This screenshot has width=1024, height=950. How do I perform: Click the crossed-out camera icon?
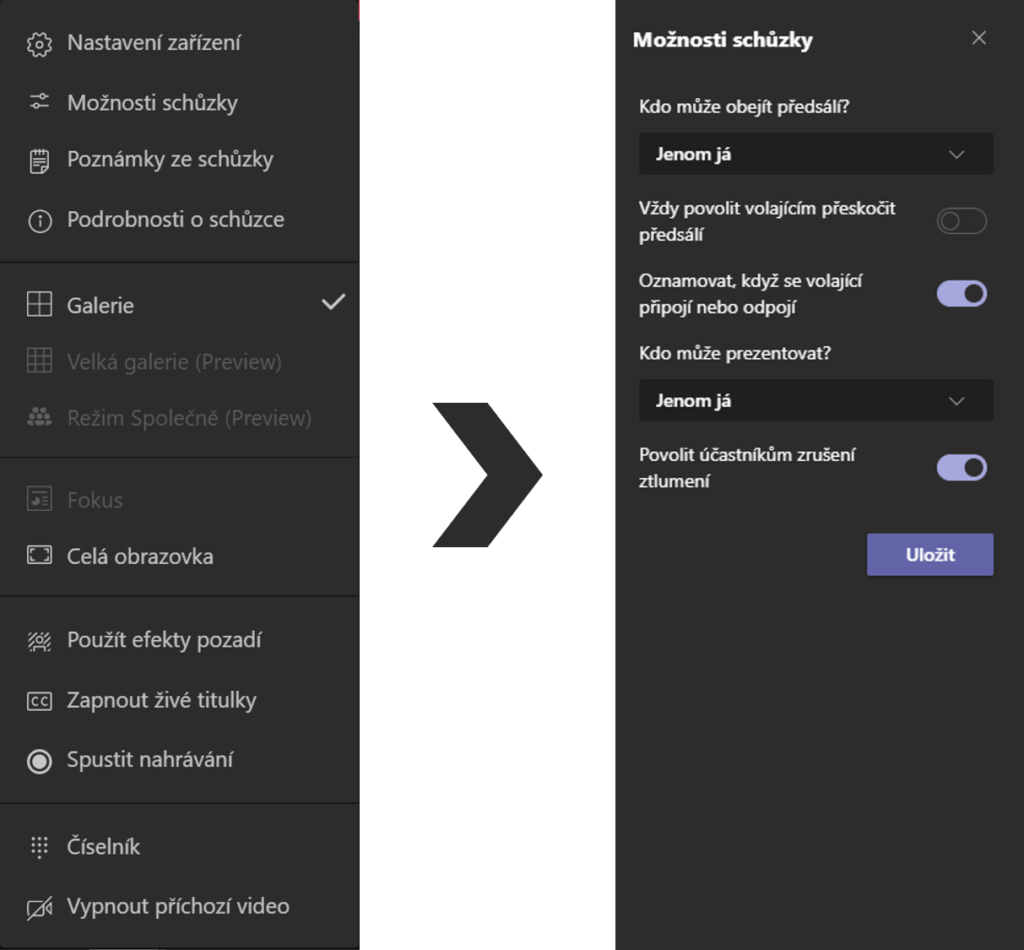pyautogui.click(x=39, y=908)
